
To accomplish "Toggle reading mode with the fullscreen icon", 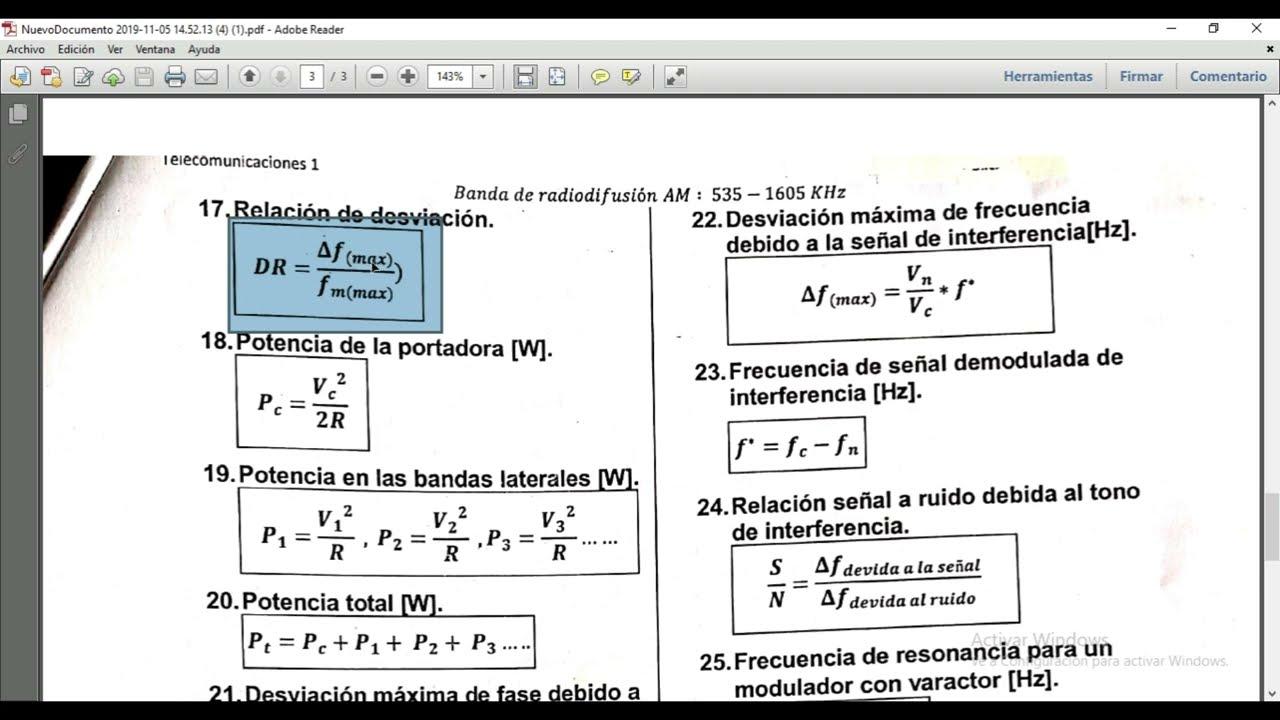I will (x=674, y=76).
